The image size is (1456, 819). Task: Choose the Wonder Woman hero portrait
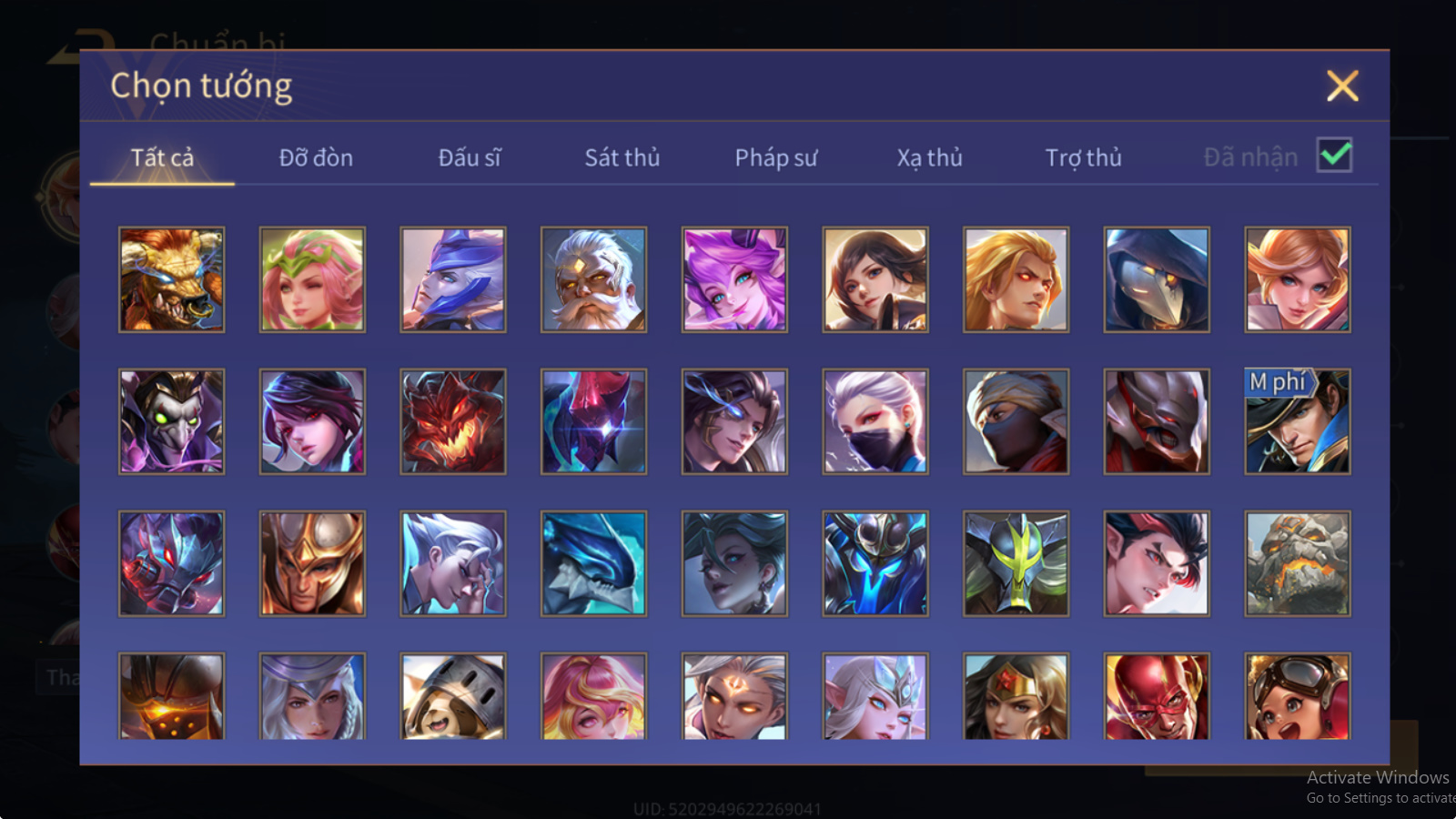[x=1016, y=696]
